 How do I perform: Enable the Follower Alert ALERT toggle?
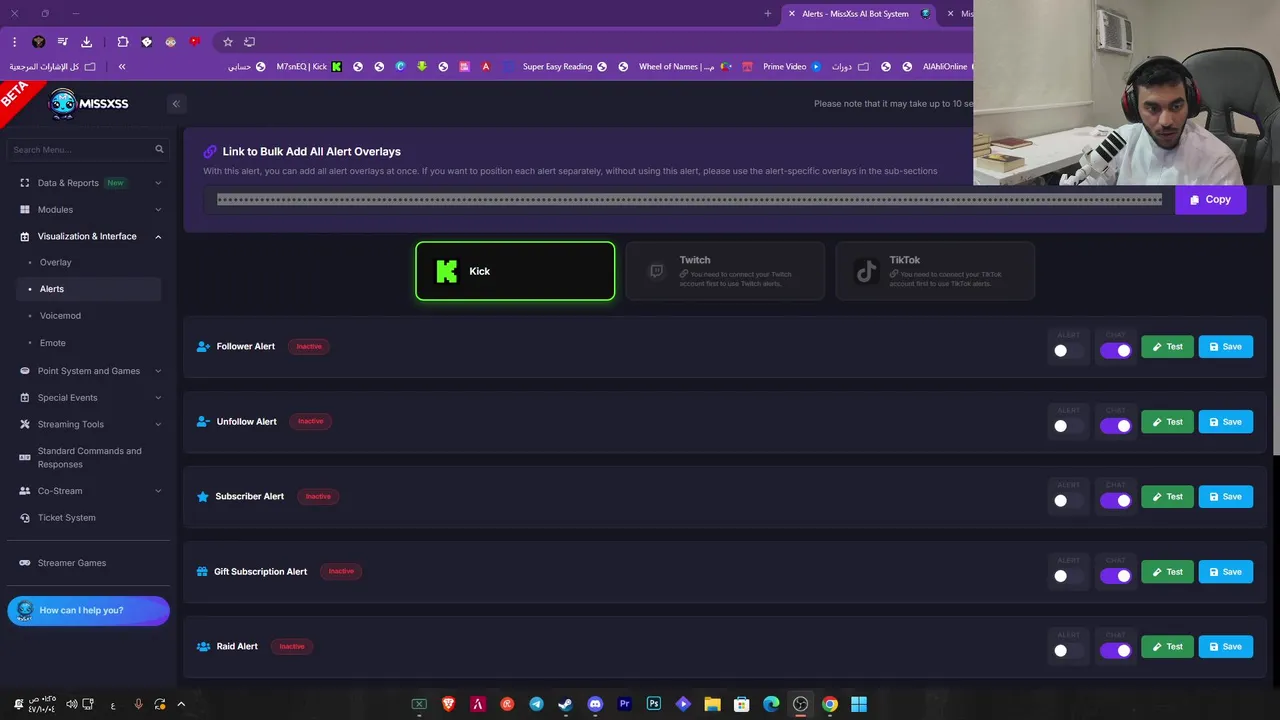pos(1069,351)
